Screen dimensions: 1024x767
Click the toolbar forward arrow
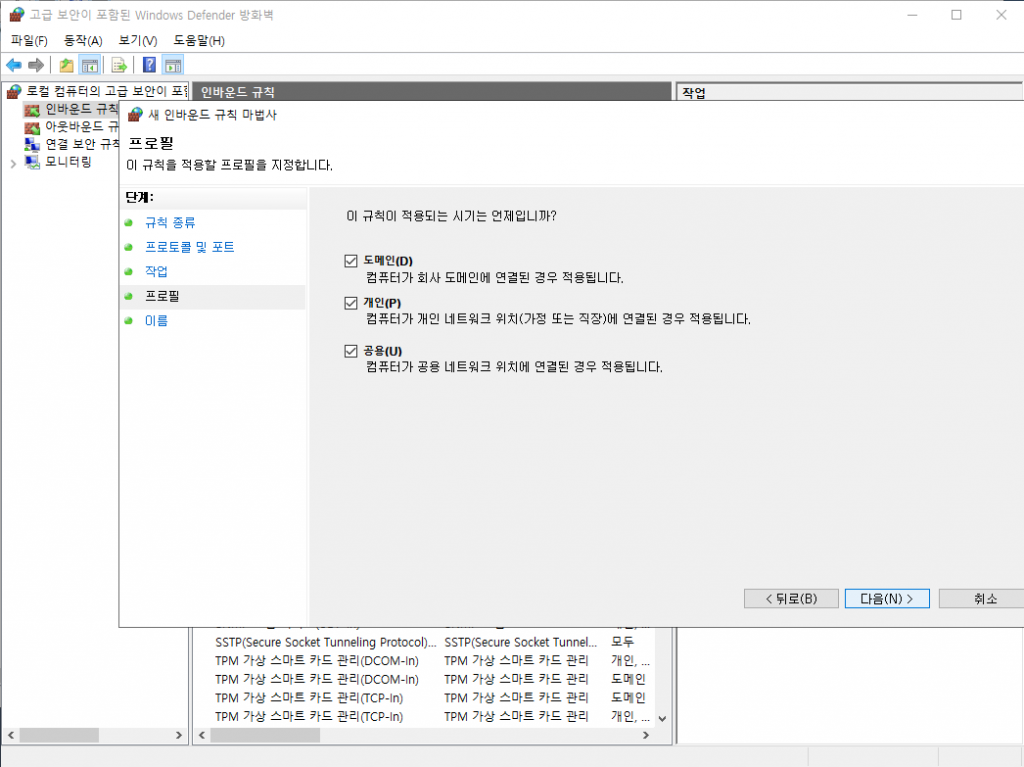(37, 65)
